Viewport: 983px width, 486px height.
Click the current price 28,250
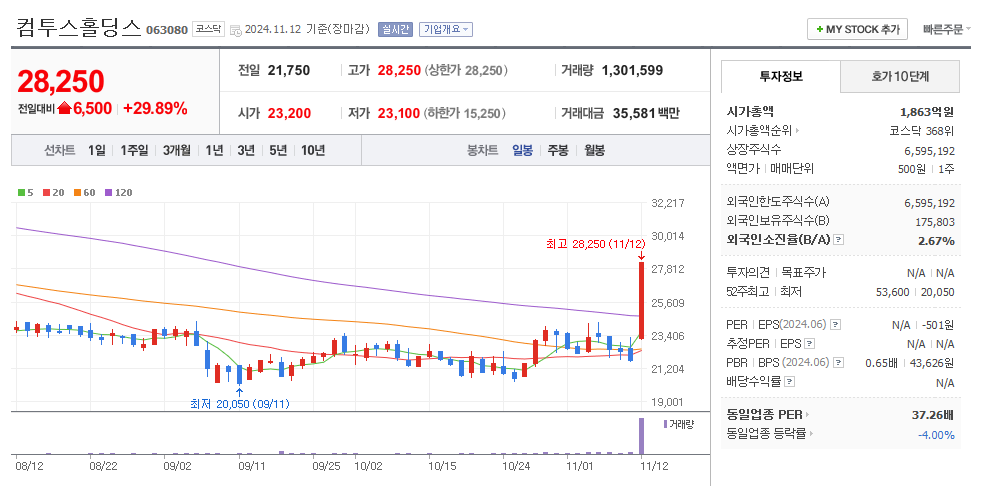coord(61,81)
